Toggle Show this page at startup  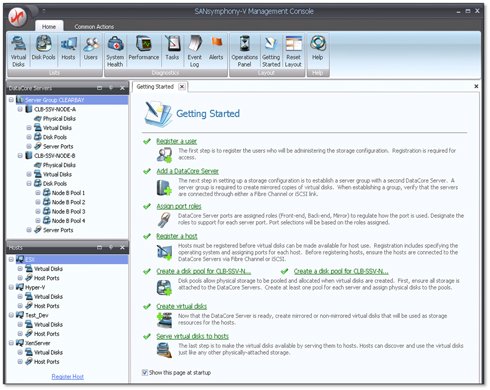[145, 372]
